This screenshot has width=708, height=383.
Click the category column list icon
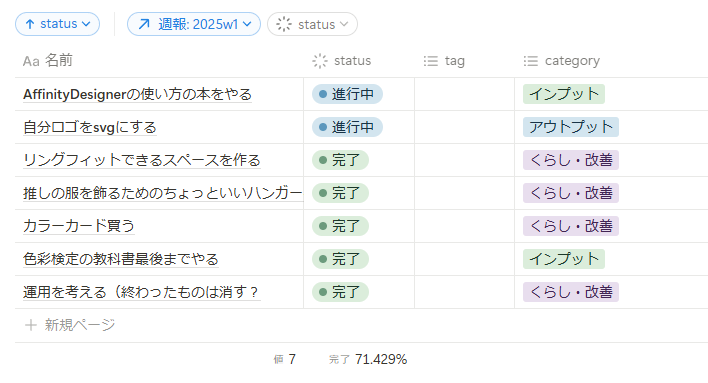tap(531, 61)
